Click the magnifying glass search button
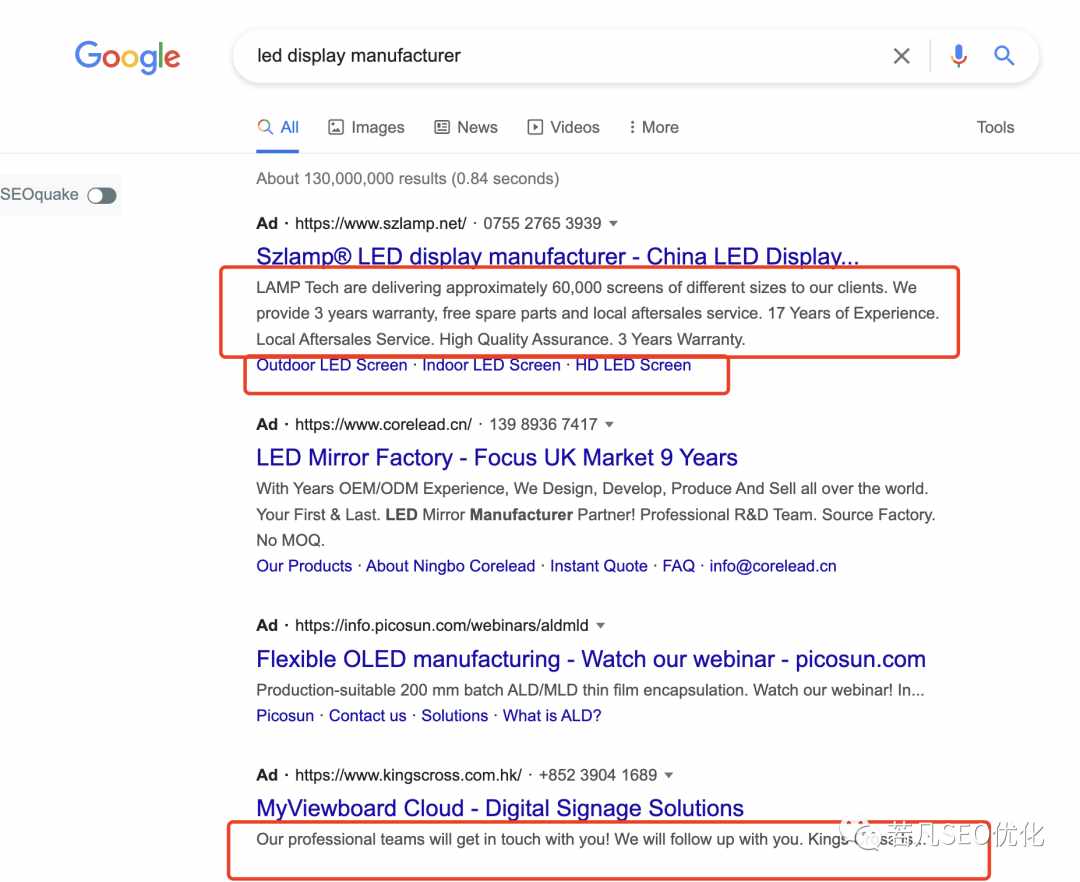The width and height of the screenshot is (1080, 882). pyautogui.click(x=1004, y=56)
